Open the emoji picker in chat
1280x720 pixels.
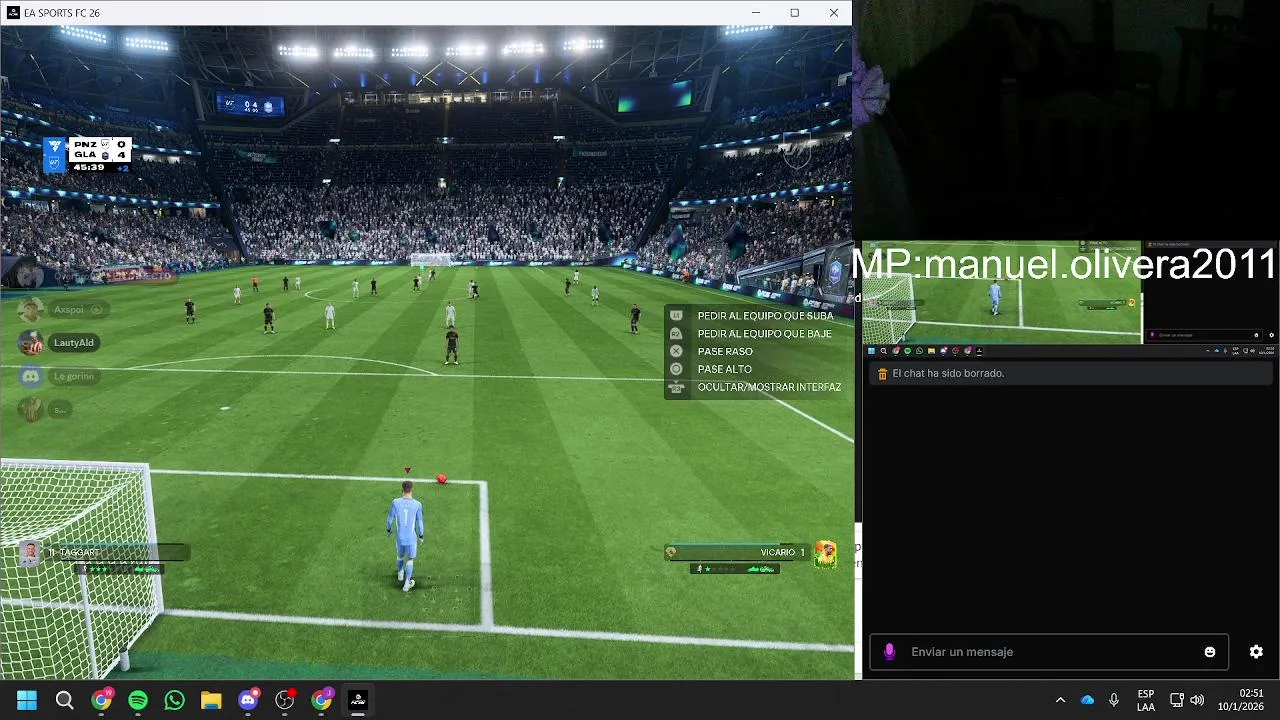coord(1210,652)
